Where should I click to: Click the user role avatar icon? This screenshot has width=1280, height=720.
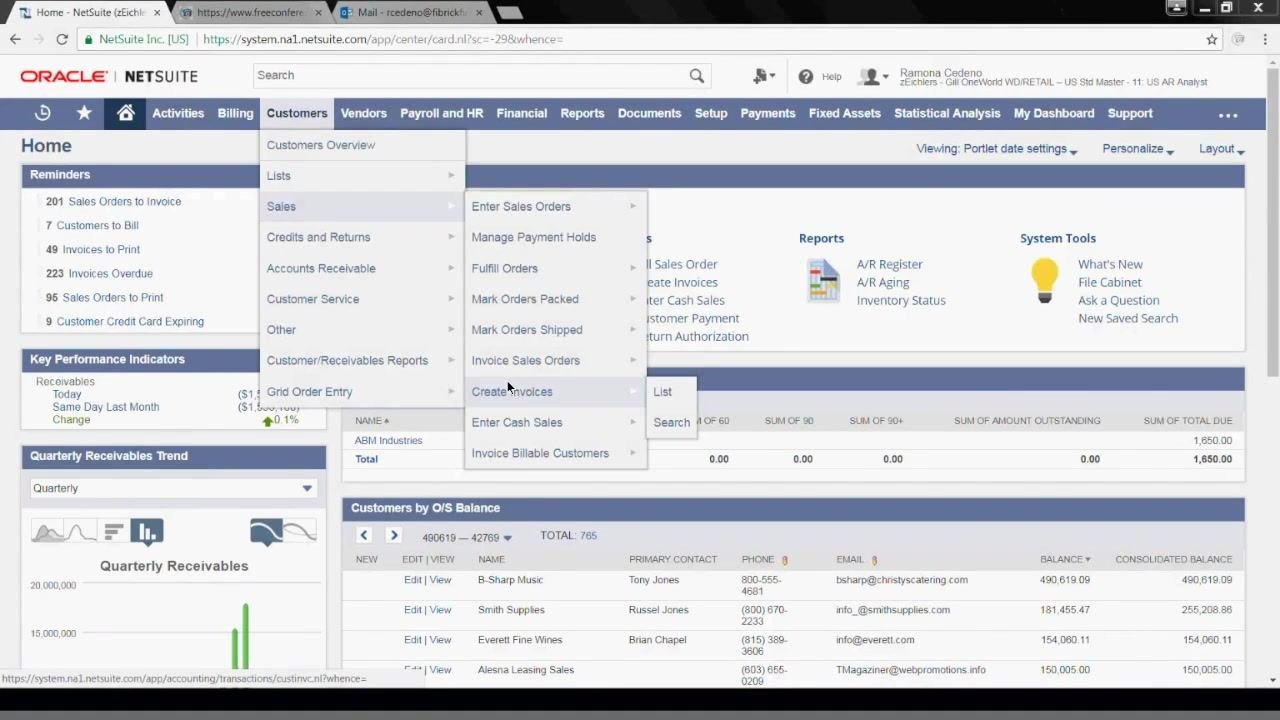(x=873, y=76)
